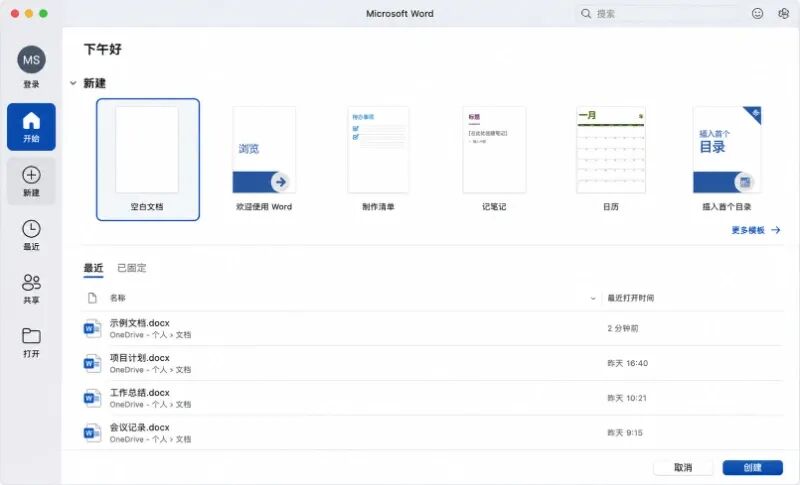Click the 昨天 16:40 timestamp
This screenshot has width=800, height=485.
coord(628,363)
